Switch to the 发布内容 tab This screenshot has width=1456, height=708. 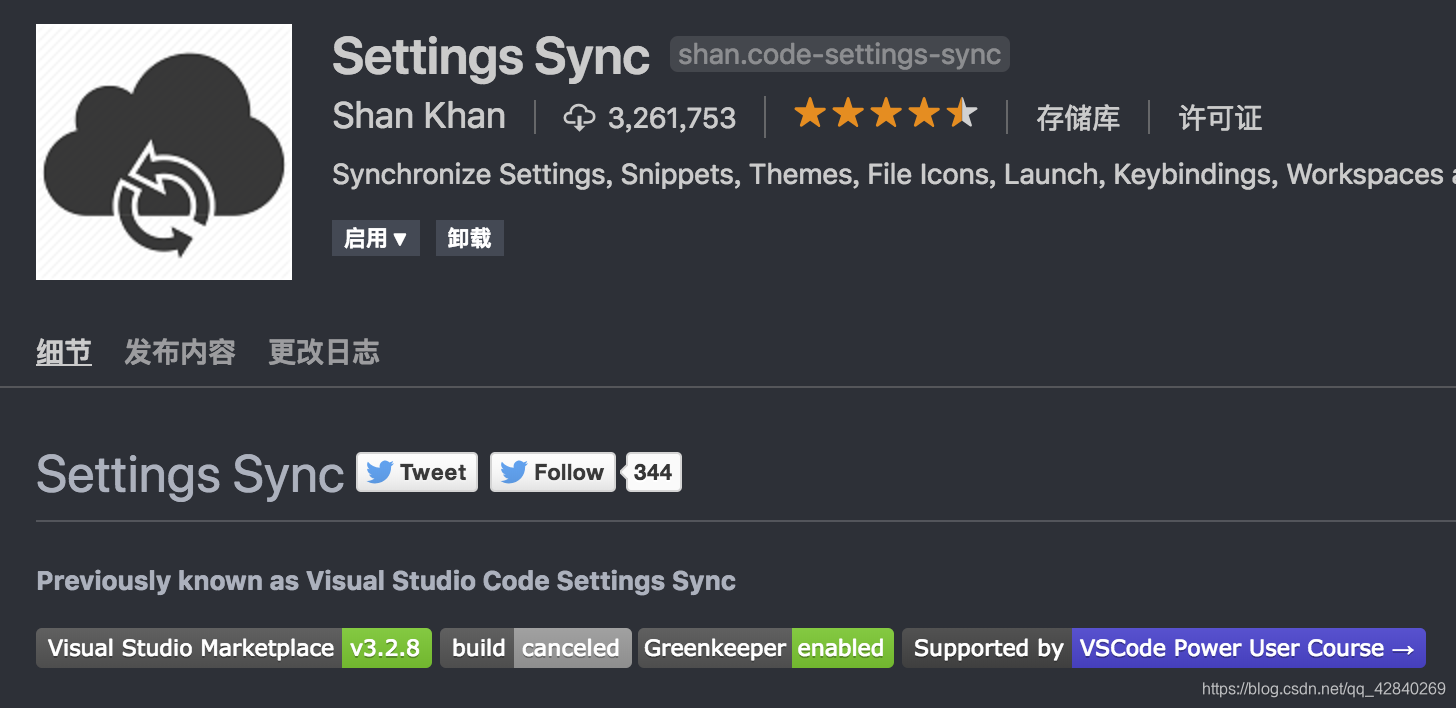(x=180, y=352)
